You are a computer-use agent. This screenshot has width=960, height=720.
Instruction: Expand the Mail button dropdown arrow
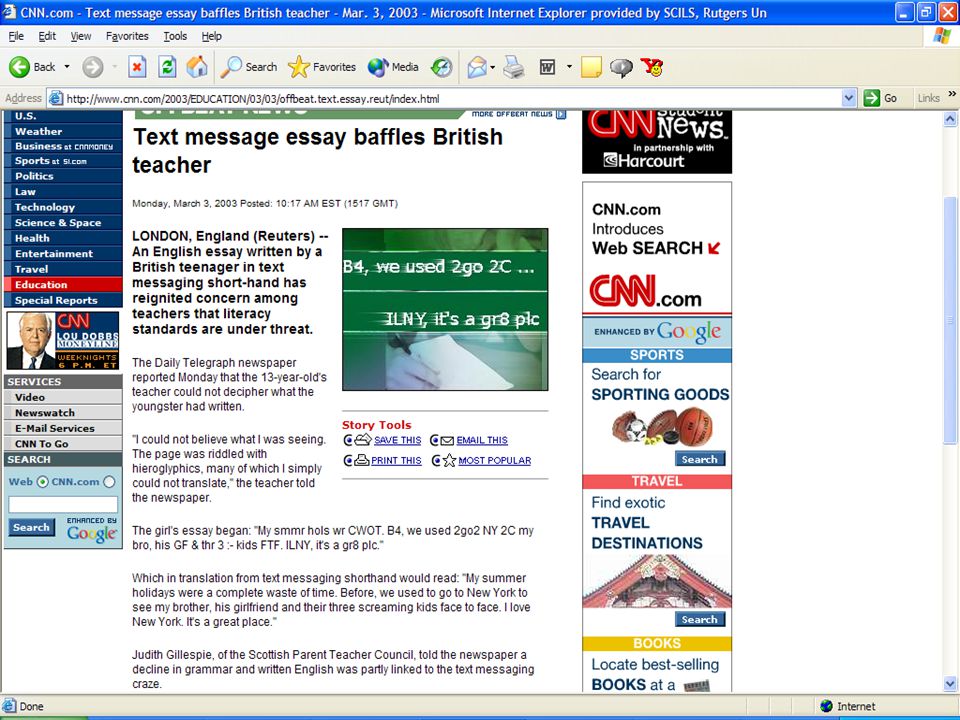tap(492, 67)
